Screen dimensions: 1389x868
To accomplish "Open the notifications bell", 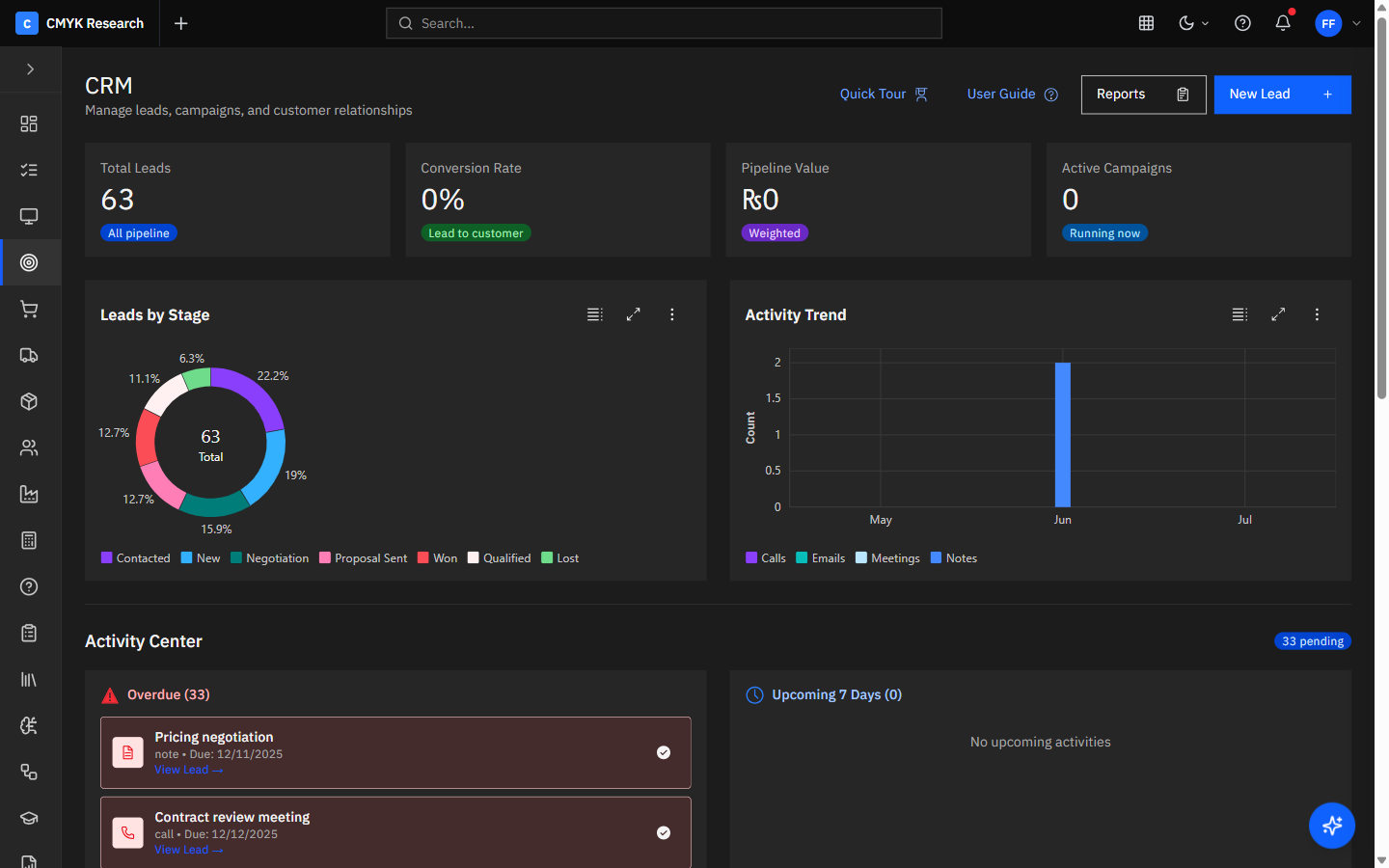I will pos(1283,23).
